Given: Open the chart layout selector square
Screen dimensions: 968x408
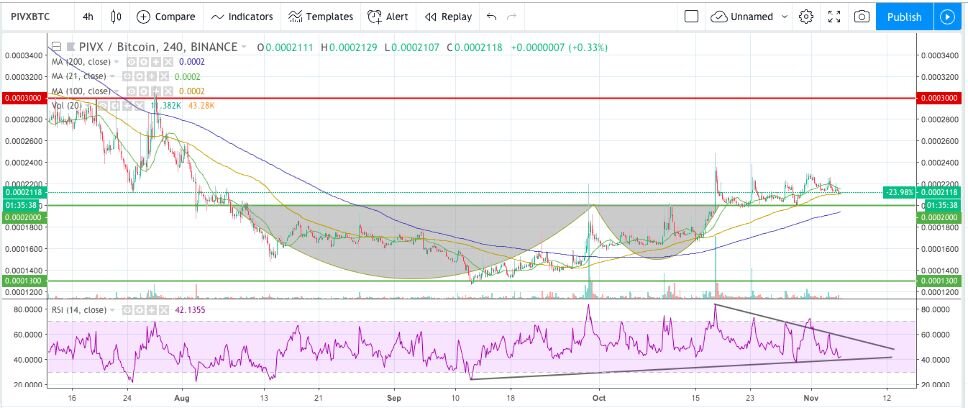Looking at the screenshot, I should tap(691, 17).
